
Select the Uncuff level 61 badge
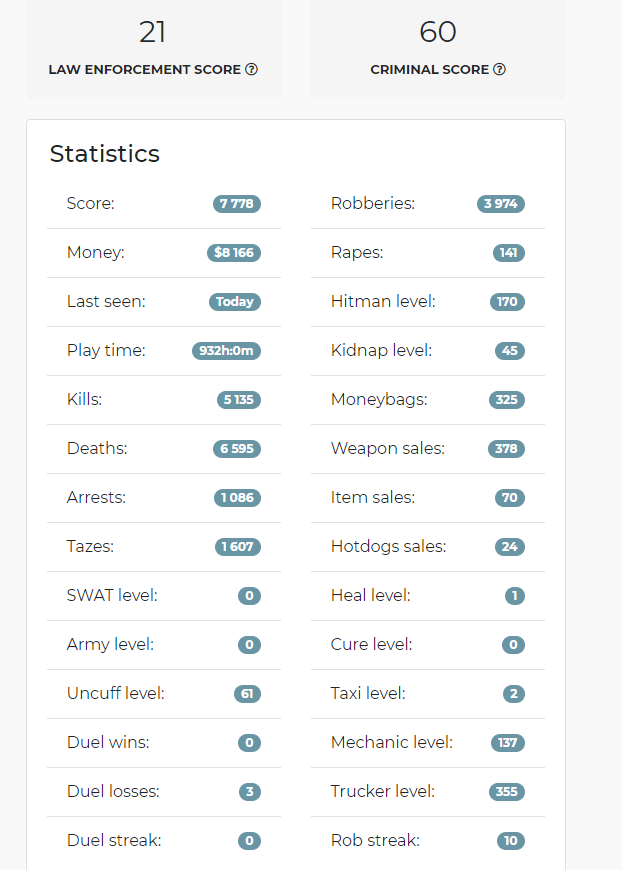[247, 694]
